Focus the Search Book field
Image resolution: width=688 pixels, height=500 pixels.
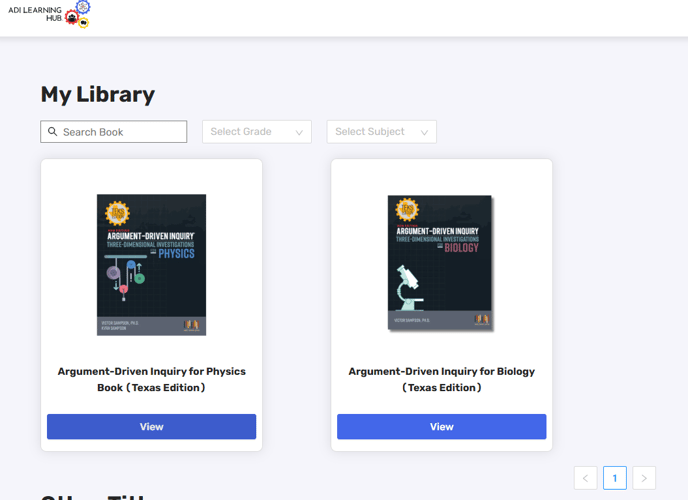[114, 132]
